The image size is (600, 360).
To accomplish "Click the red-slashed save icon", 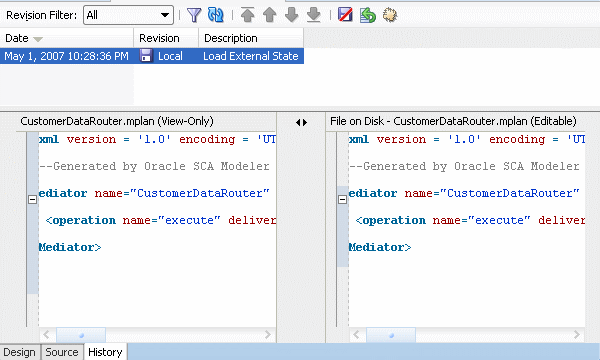I will [x=345, y=15].
